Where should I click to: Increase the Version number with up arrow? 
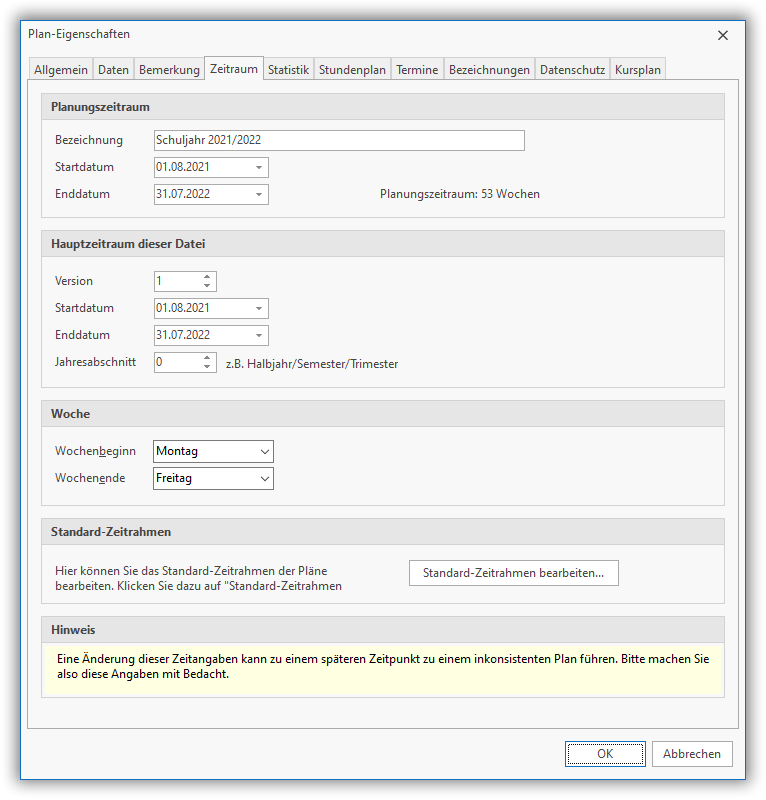207,277
